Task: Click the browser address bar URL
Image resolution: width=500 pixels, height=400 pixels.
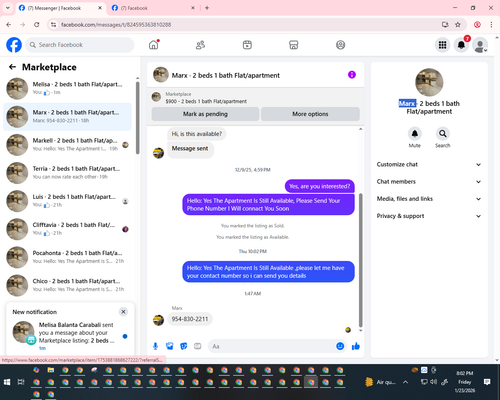Action: click(116, 25)
